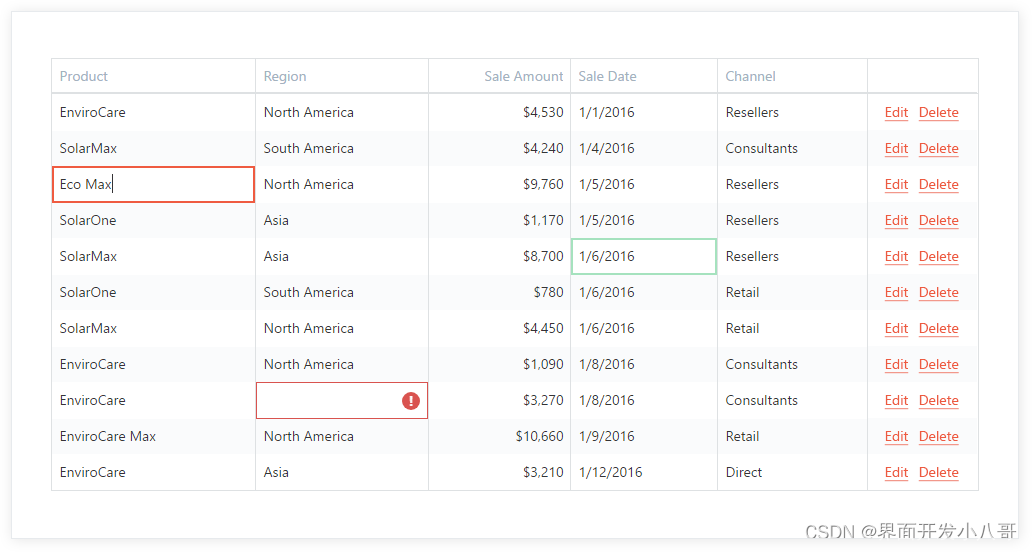The width and height of the screenshot is (1032, 552).
Task: Select the highlighted 1/6/2016 Sale Date cell
Action: [644, 256]
